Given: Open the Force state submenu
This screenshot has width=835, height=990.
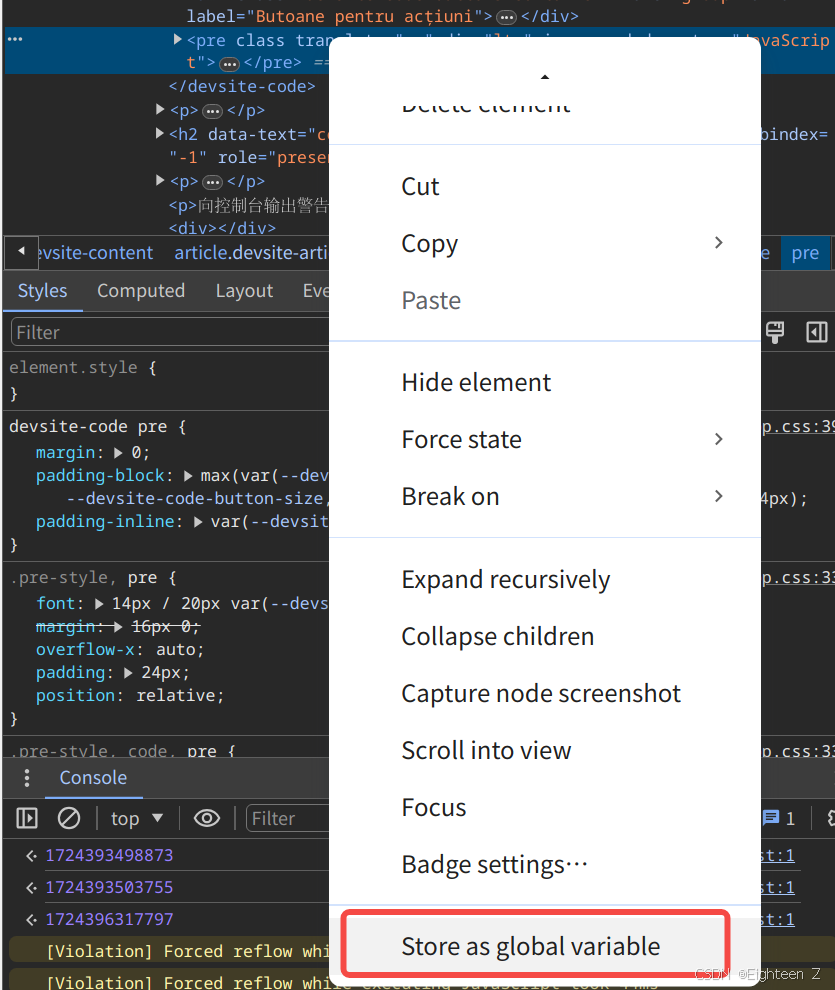Looking at the screenshot, I should pyautogui.click(x=545, y=439).
